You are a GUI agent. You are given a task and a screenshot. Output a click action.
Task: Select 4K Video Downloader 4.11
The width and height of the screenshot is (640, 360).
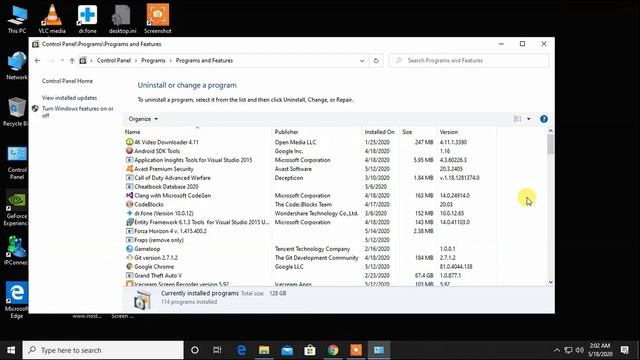point(166,142)
